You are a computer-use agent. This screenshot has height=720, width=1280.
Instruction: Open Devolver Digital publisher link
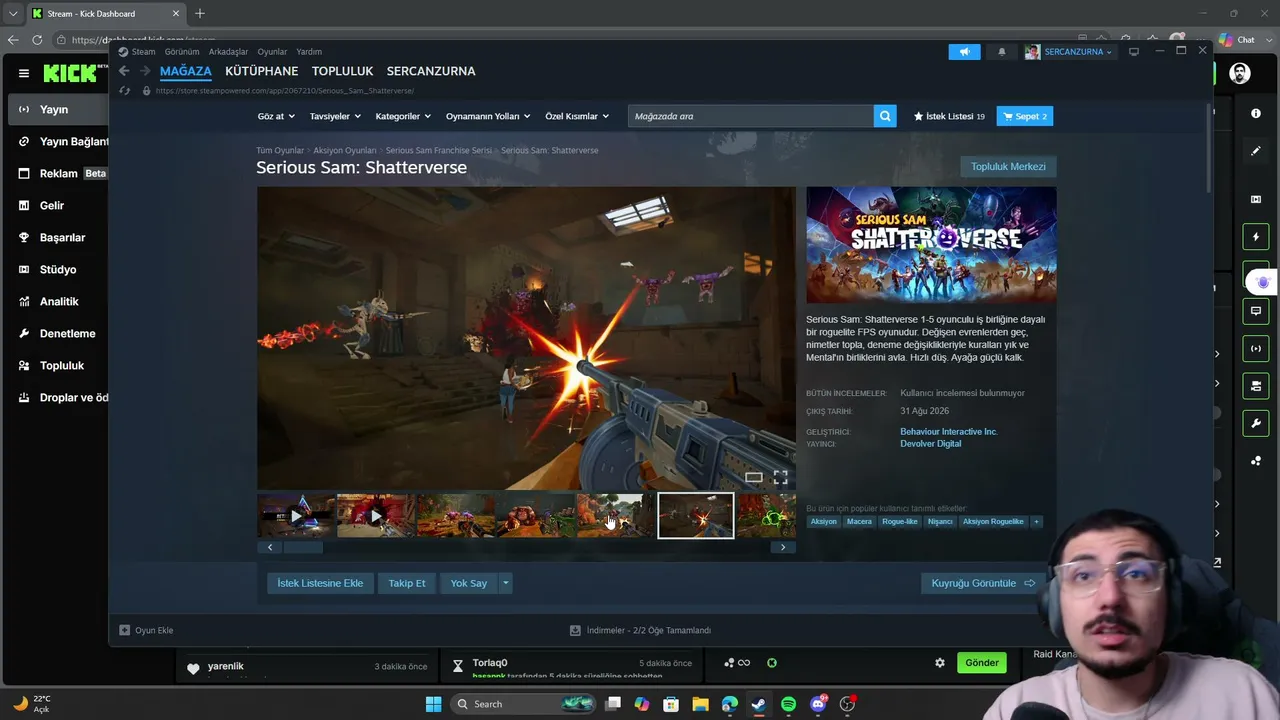[x=930, y=444]
